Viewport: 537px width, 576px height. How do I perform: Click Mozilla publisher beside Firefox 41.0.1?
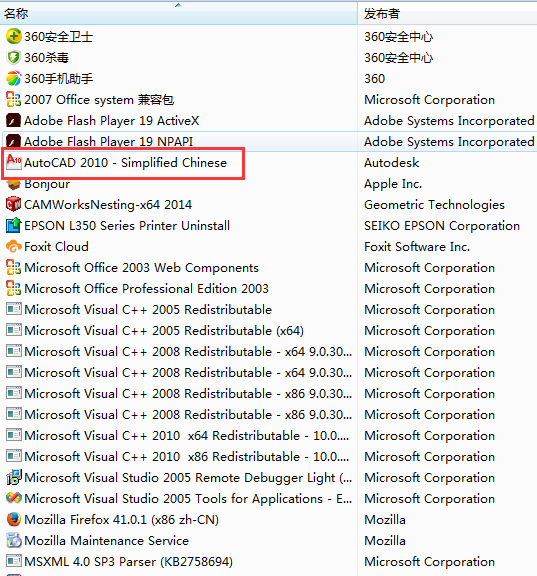(385, 519)
